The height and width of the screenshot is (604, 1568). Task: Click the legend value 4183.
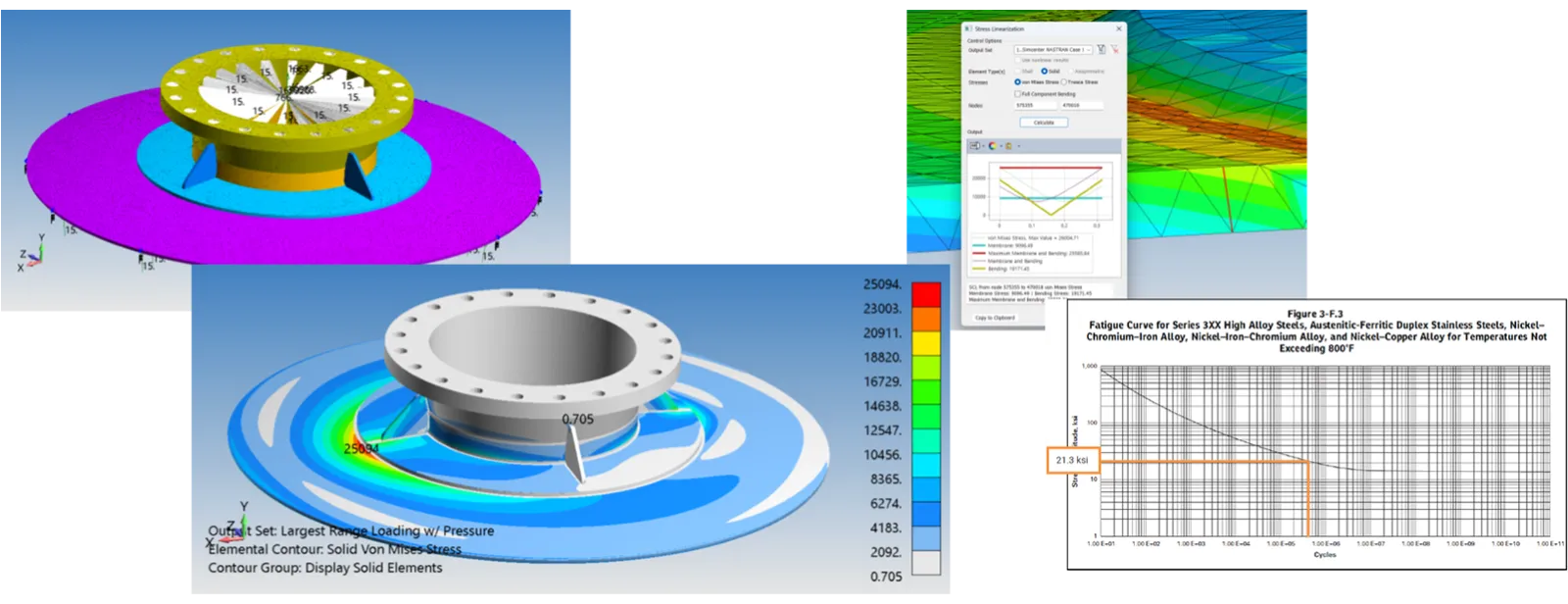(886, 528)
